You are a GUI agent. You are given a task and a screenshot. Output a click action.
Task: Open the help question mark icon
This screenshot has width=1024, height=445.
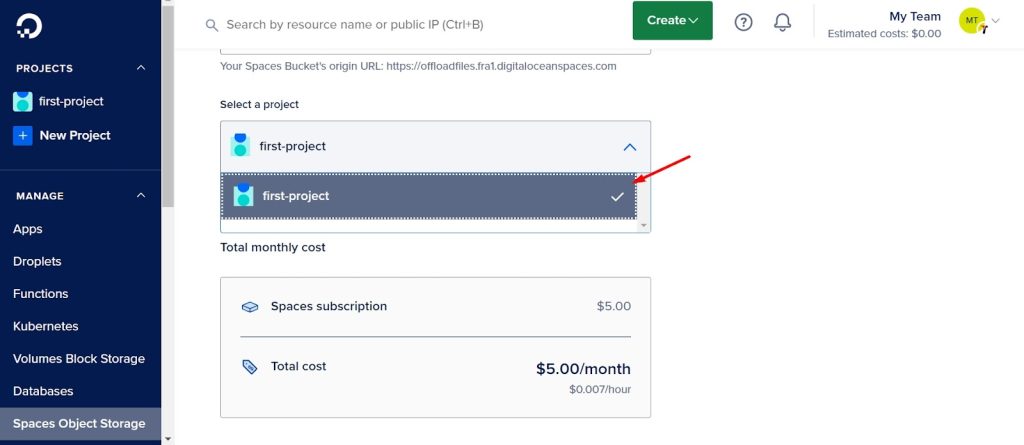pos(743,22)
